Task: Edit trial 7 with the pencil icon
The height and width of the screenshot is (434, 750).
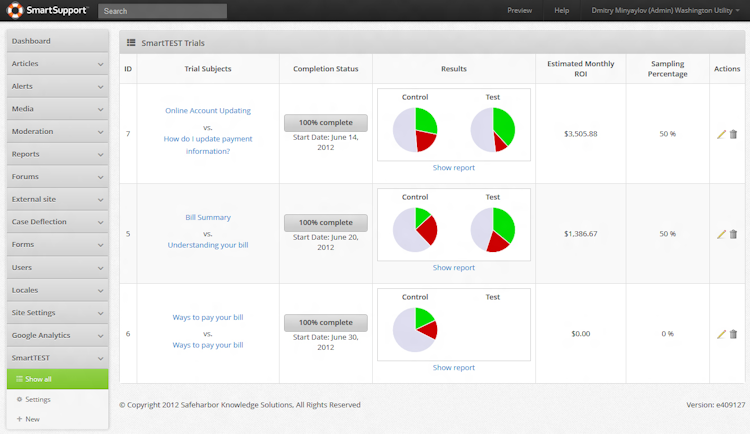Action: [x=721, y=134]
